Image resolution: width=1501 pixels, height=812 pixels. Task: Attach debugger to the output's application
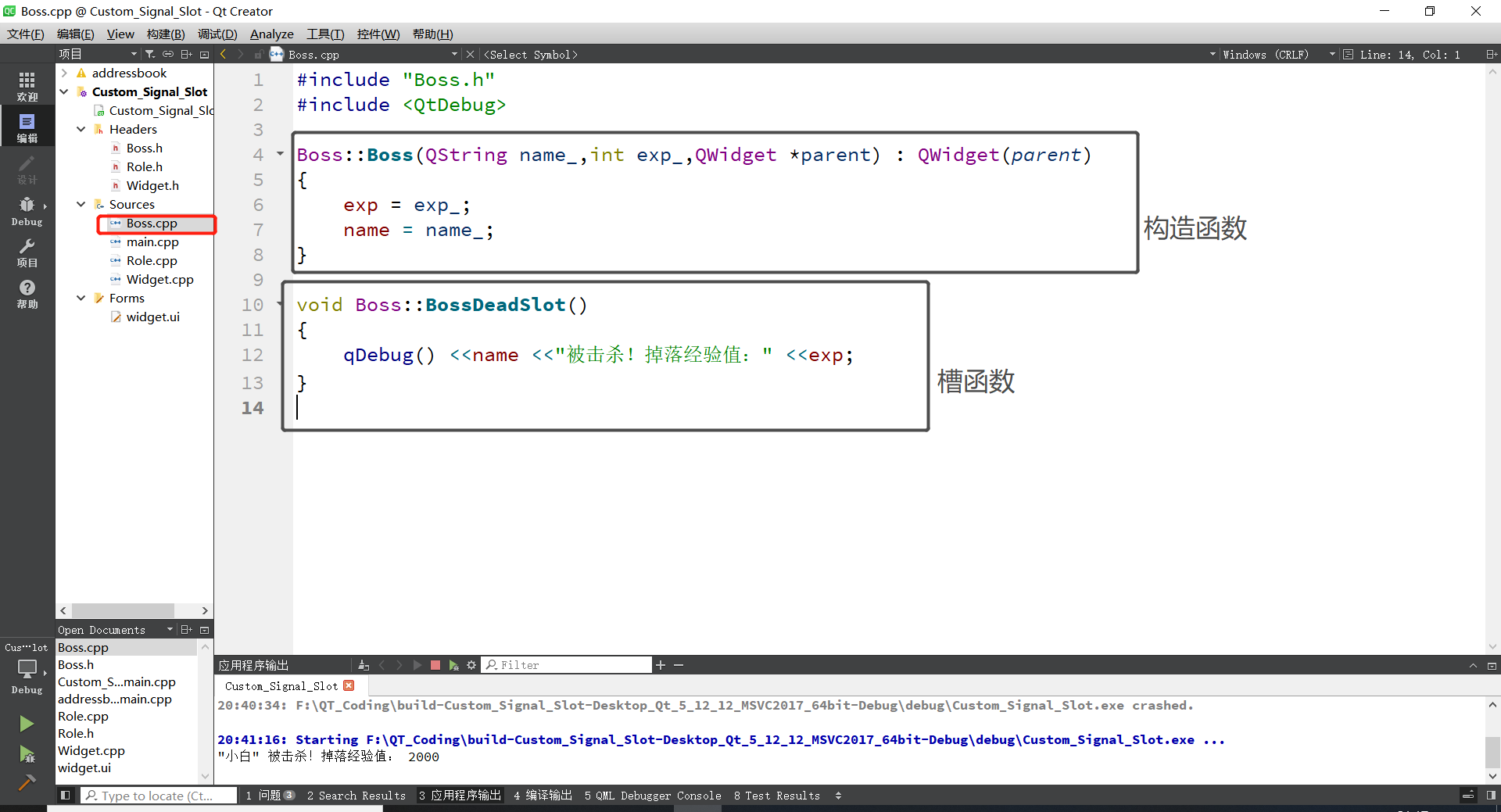click(453, 665)
